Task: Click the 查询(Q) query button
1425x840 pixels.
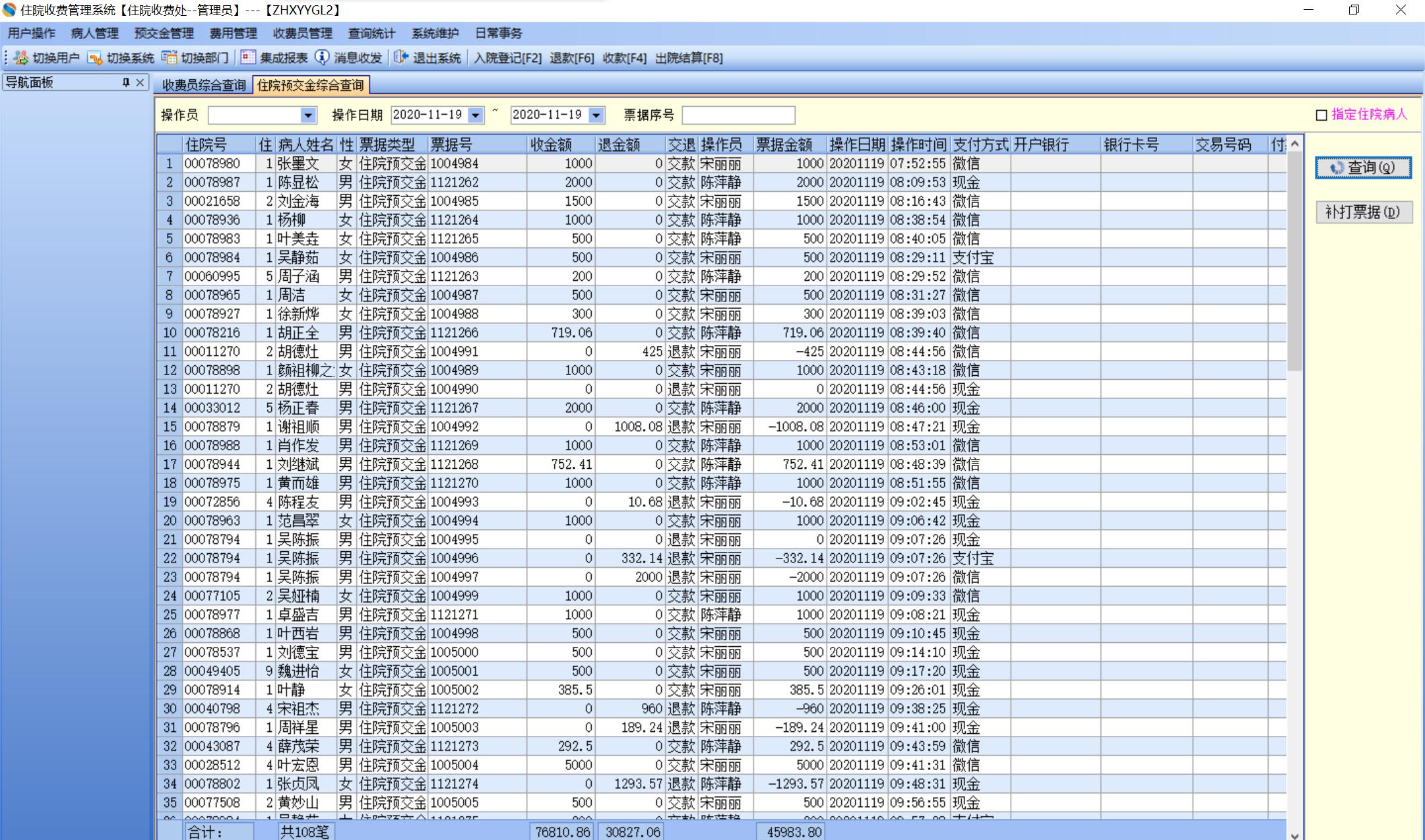Action: pos(1363,167)
